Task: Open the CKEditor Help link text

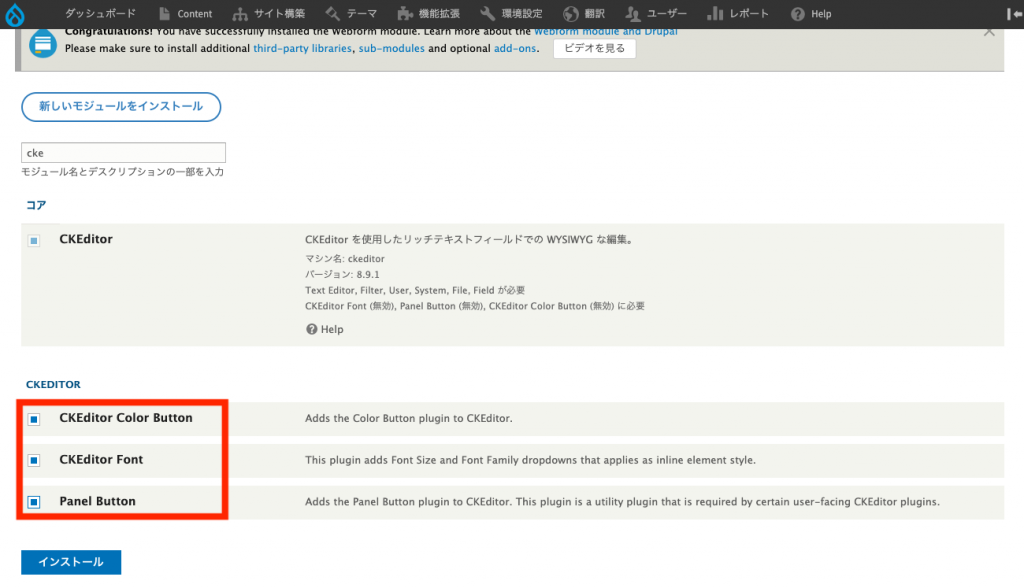Action: (x=332, y=329)
